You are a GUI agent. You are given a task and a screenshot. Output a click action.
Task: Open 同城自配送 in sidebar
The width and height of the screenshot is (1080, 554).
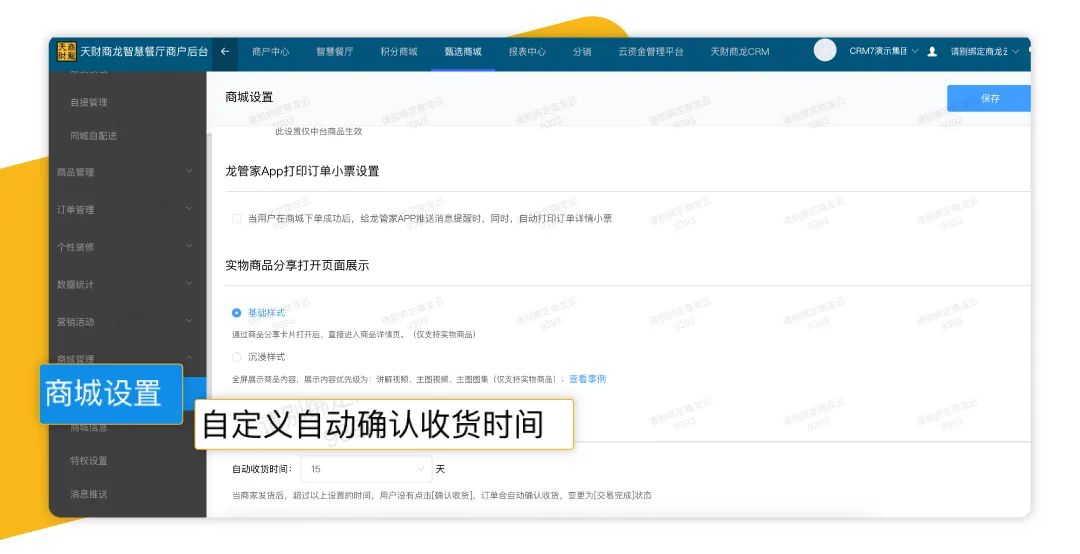pyautogui.click(x=94, y=136)
